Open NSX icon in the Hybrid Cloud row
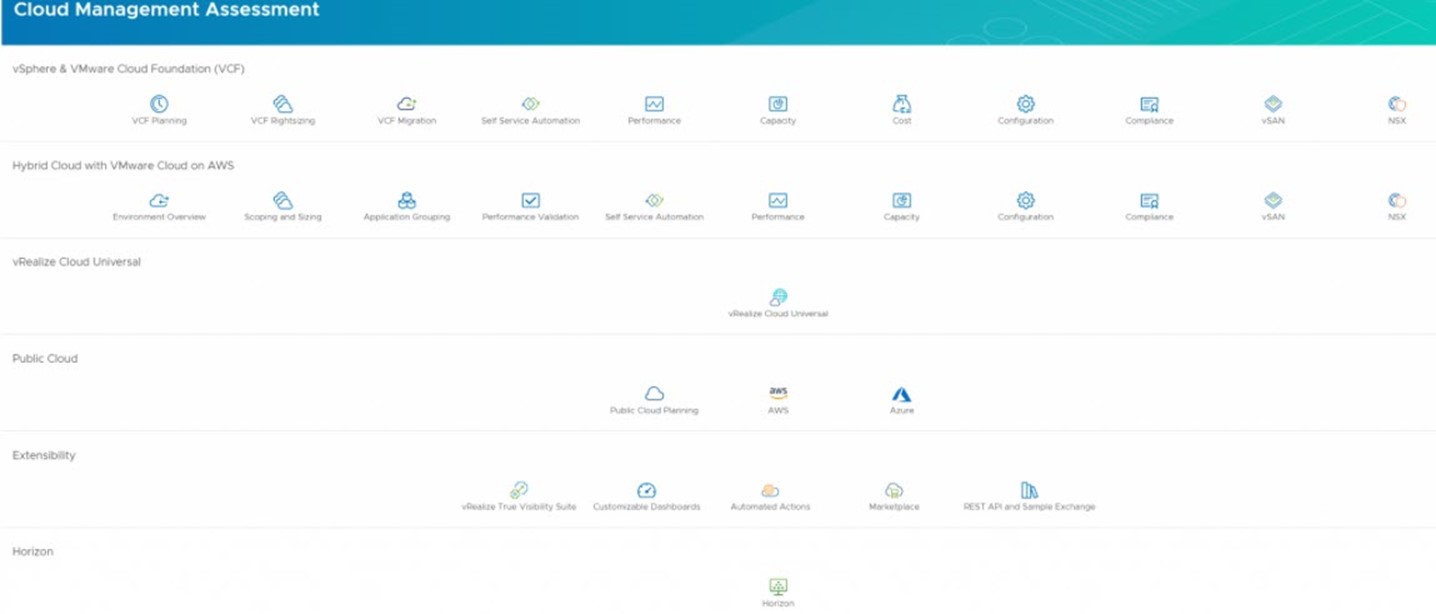The height and width of the screenshot is (614, 1436). point(1397,201)
